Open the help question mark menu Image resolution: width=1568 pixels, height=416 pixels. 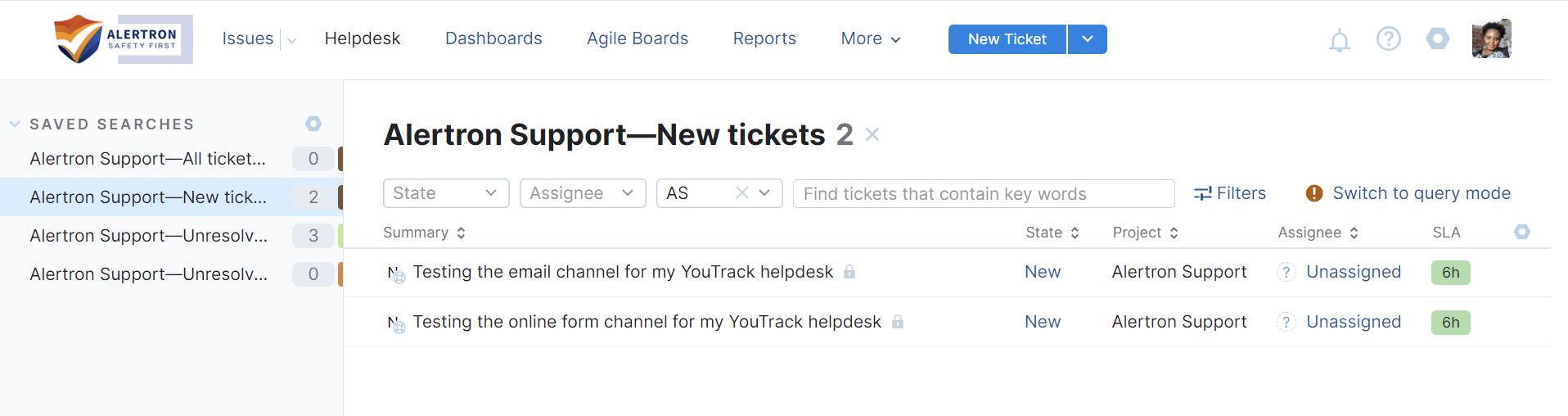(1389, 38)
